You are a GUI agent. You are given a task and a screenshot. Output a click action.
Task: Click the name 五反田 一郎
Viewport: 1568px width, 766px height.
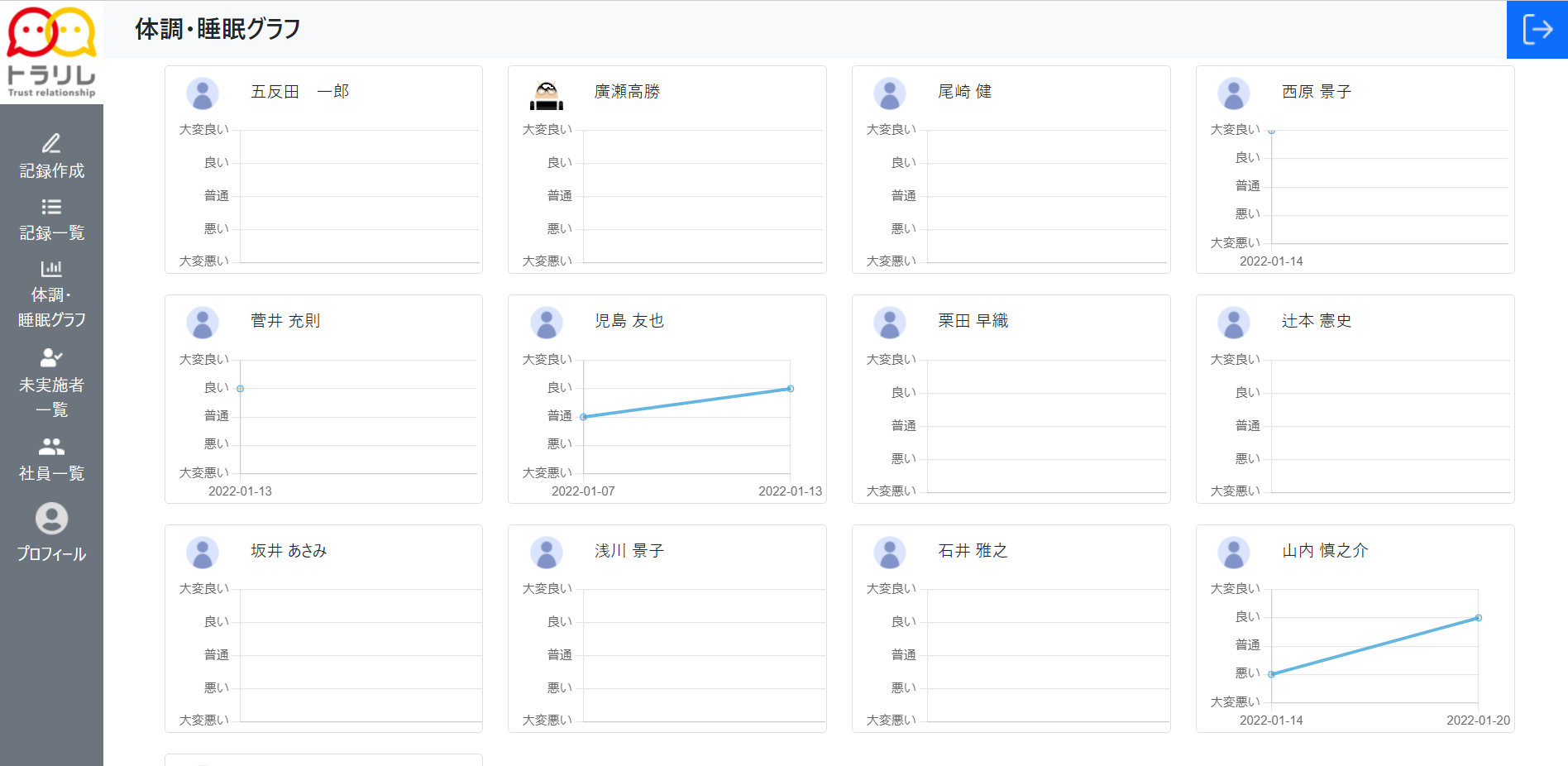[300, 91]
